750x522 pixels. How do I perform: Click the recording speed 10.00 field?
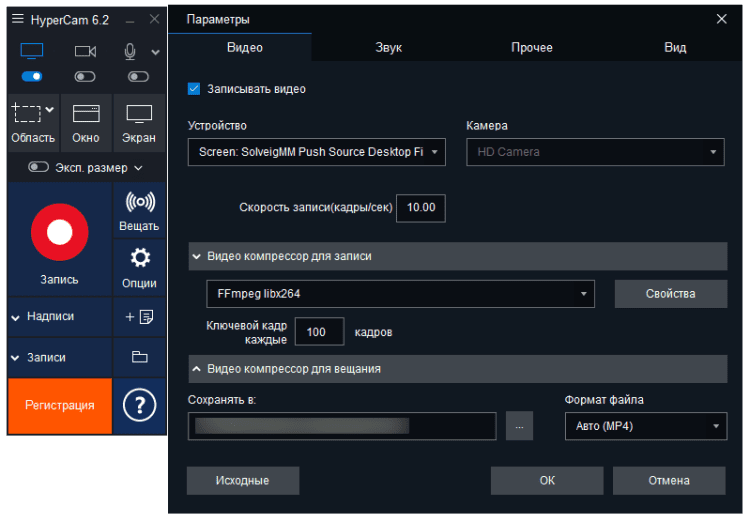421,208
